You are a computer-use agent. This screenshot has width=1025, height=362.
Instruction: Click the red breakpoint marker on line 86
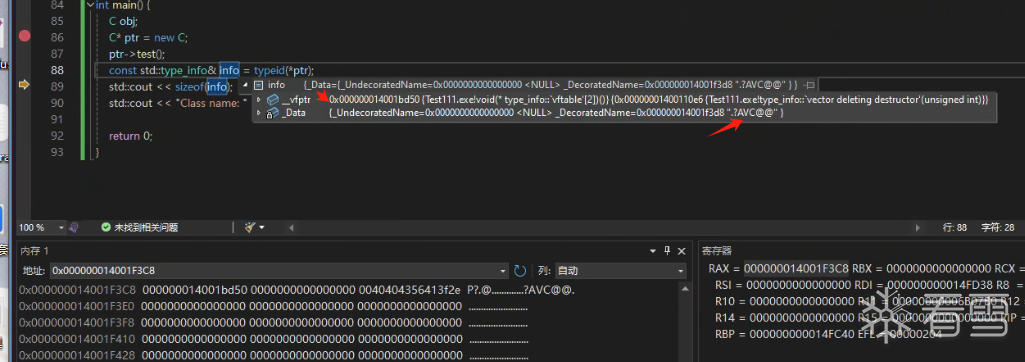(x=24, y=37)
